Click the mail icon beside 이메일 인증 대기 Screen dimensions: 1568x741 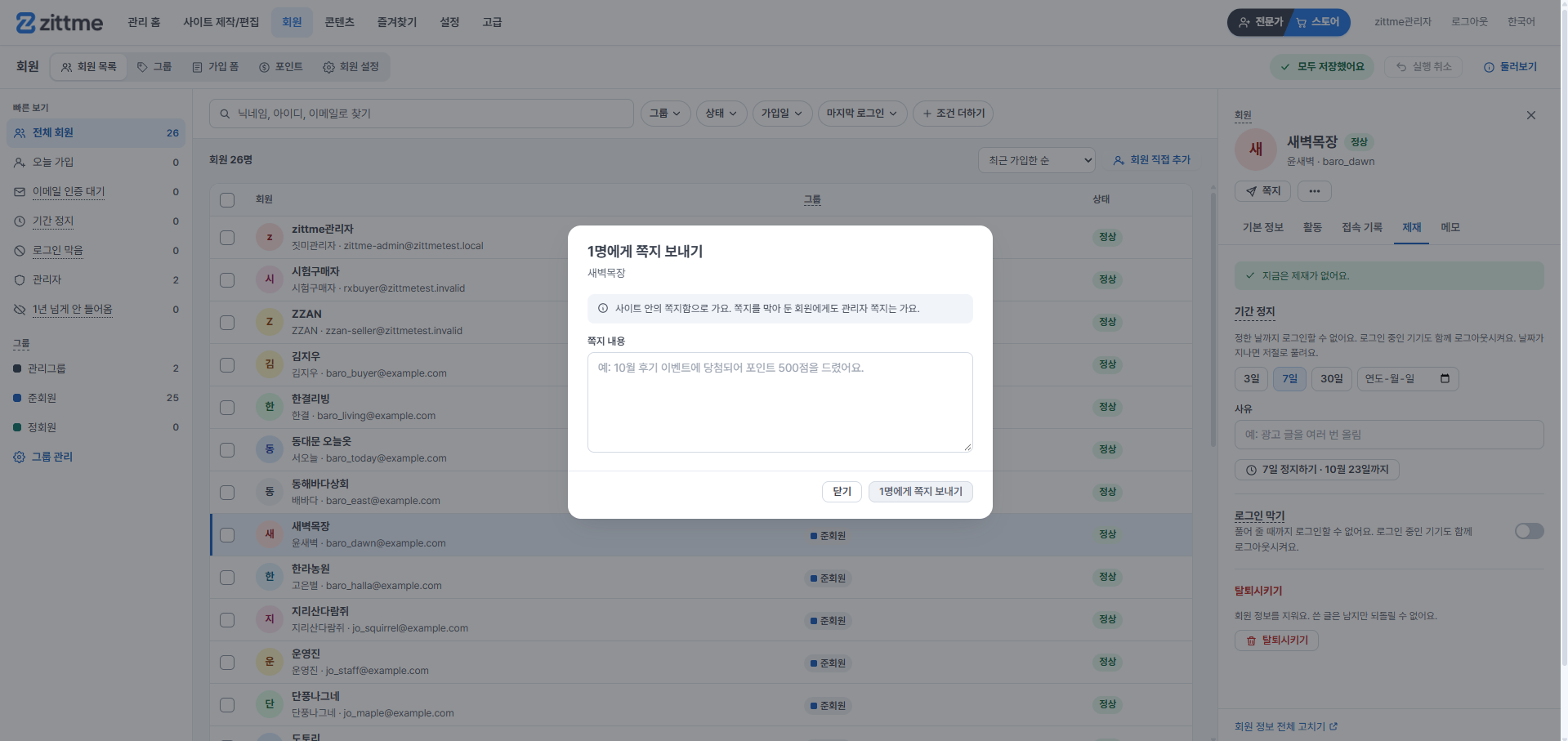click(x=20, y=192)
